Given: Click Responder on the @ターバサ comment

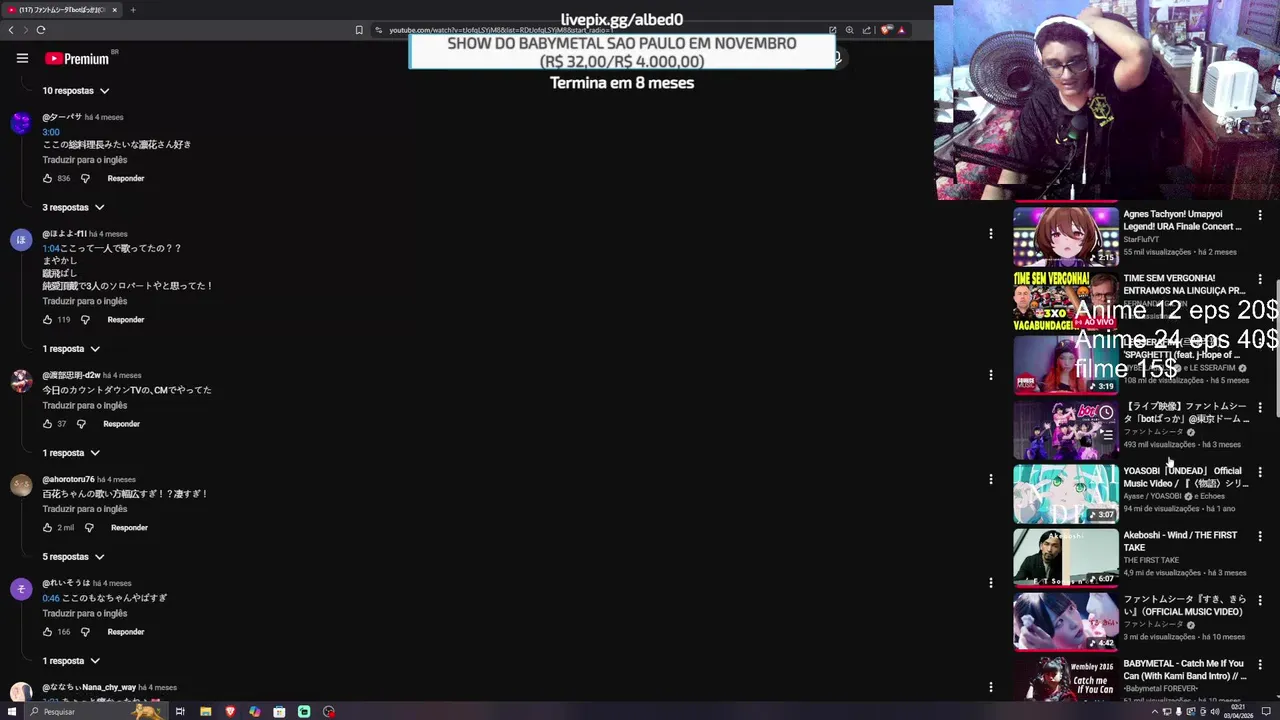Looking at the screenshot, I should pos(126,178).
